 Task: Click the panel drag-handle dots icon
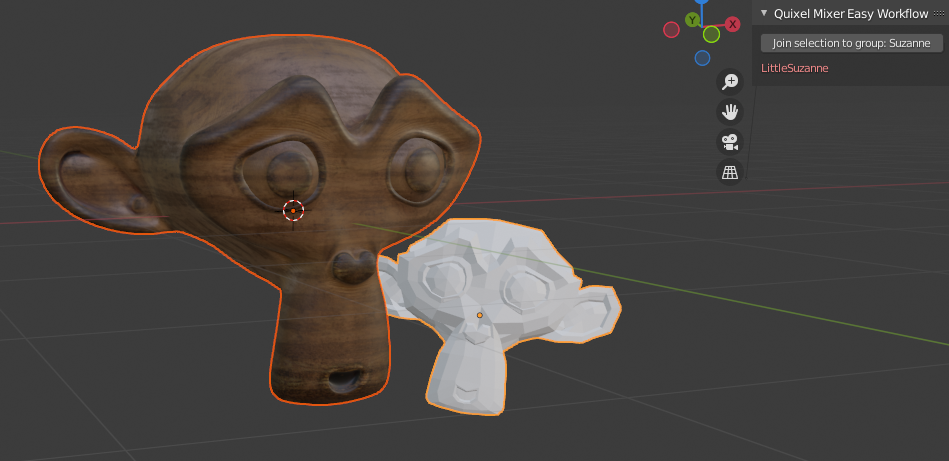pos(939,13)
